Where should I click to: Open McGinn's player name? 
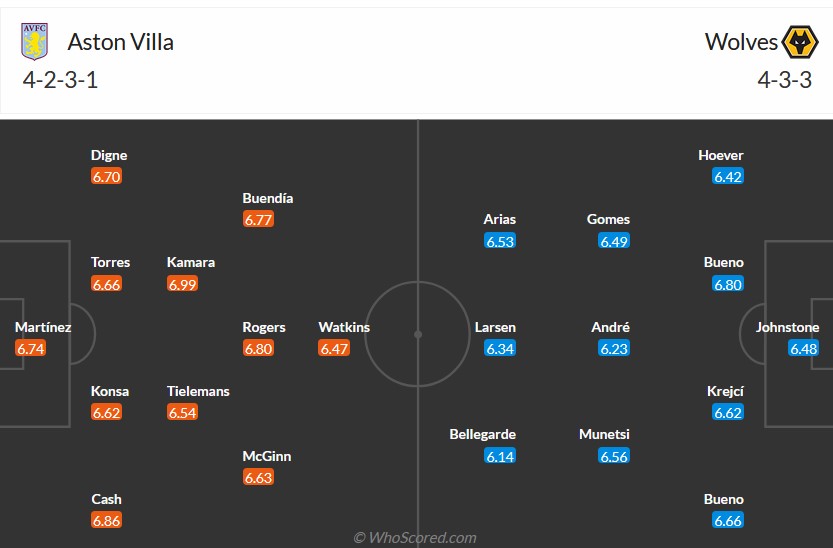click(x=267, y=456)
